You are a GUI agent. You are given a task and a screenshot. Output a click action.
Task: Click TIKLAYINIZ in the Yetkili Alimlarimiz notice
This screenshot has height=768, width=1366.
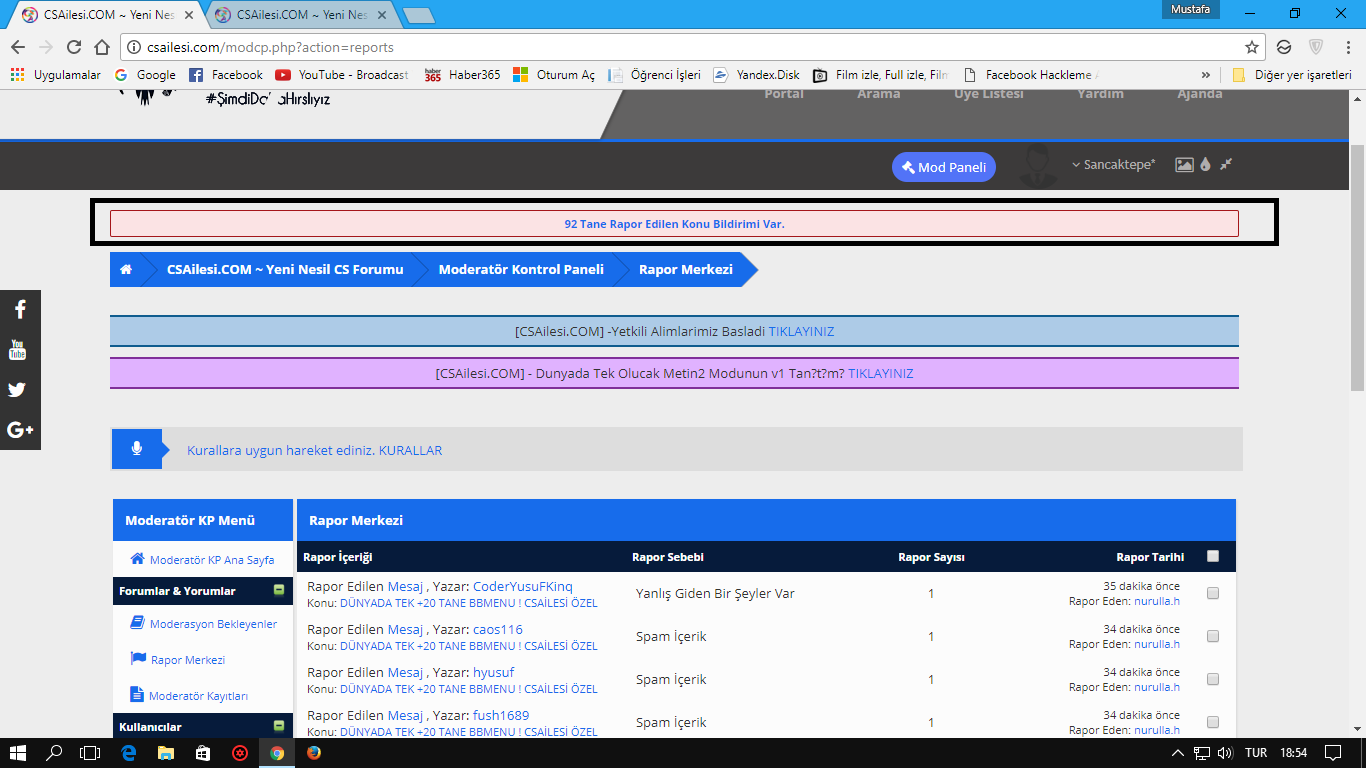(x=801, y=331)
